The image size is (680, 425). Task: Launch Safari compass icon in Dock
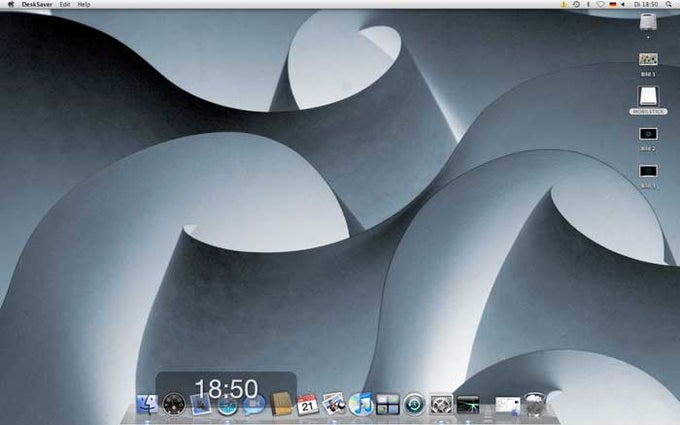pos(227,405)
